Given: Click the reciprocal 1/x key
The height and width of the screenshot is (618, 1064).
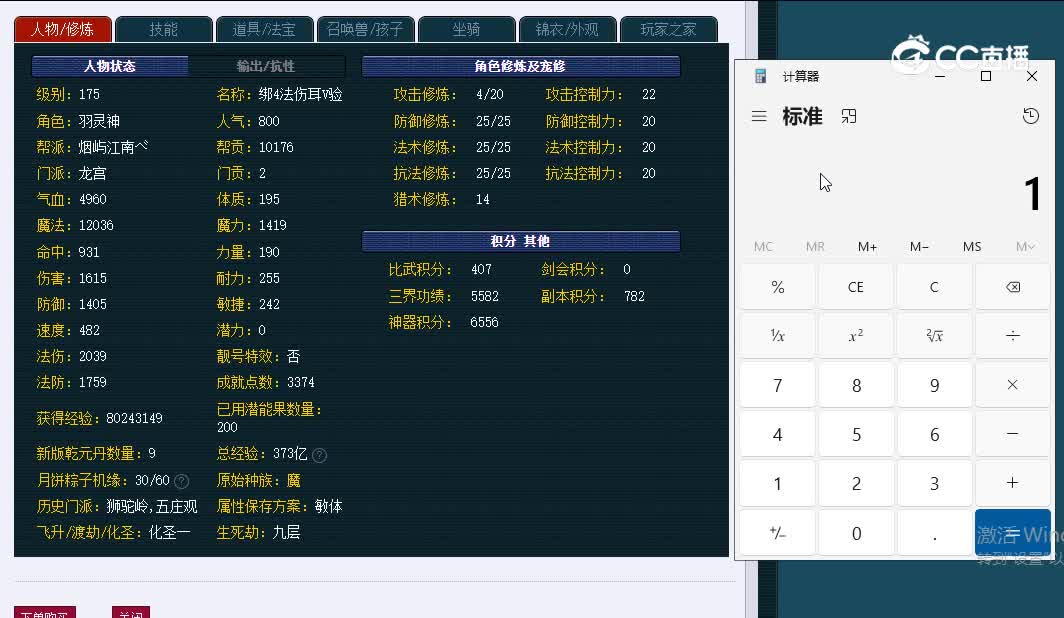Looking at the screenshot, I should click(x=778, y=336).
